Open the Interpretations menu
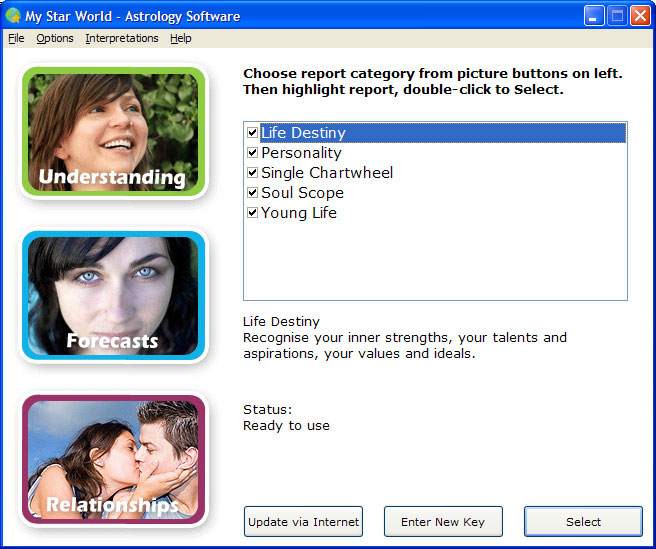The height and width of the screenshot is (549, 656). tap(122, 38)
